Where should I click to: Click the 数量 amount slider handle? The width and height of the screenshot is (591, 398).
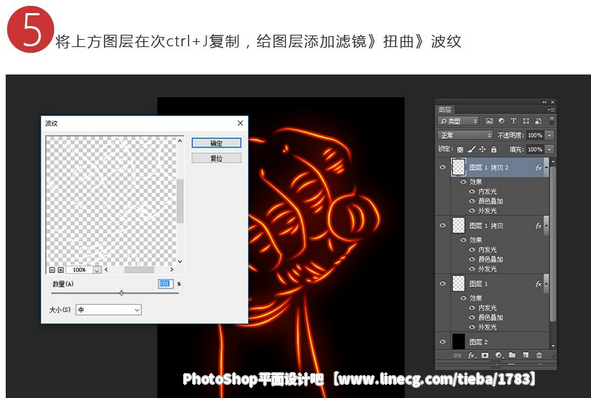[x=121, y=293]
